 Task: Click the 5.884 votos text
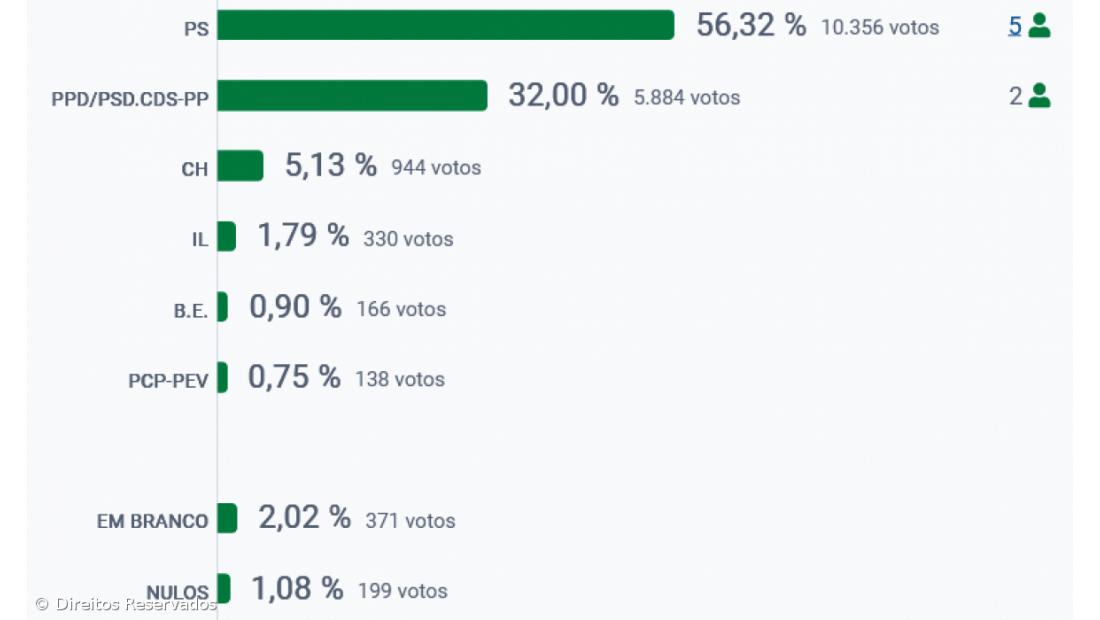[687, 98]
